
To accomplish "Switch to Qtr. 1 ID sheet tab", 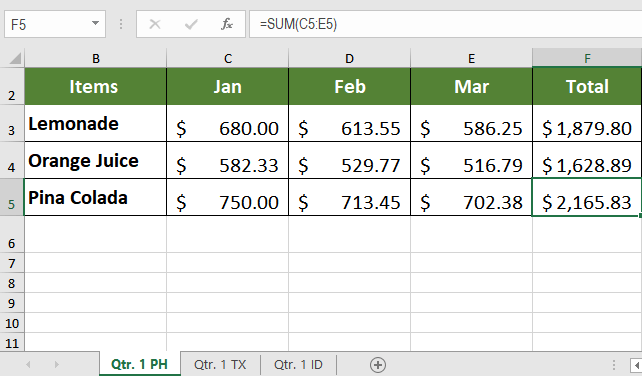I will (x=298, y=364).
